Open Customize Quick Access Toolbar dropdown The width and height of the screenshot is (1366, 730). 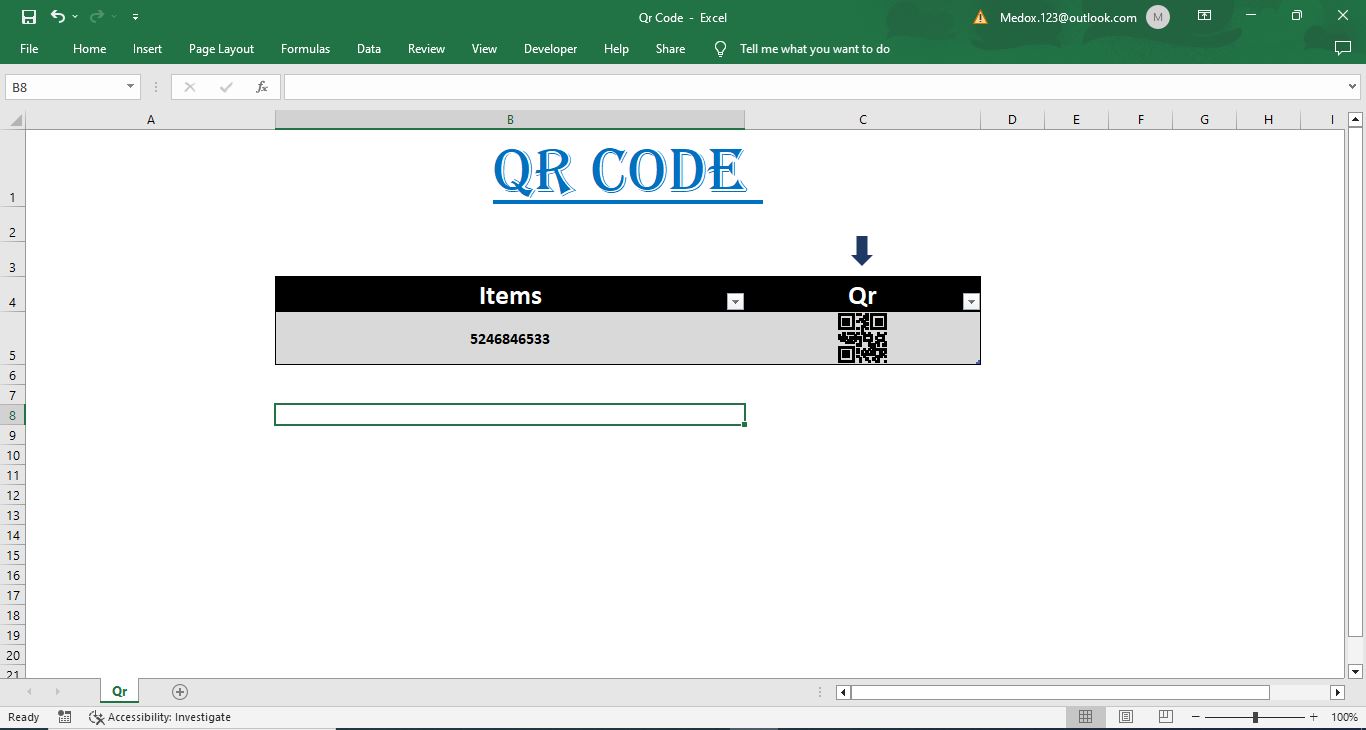point(135,17)
